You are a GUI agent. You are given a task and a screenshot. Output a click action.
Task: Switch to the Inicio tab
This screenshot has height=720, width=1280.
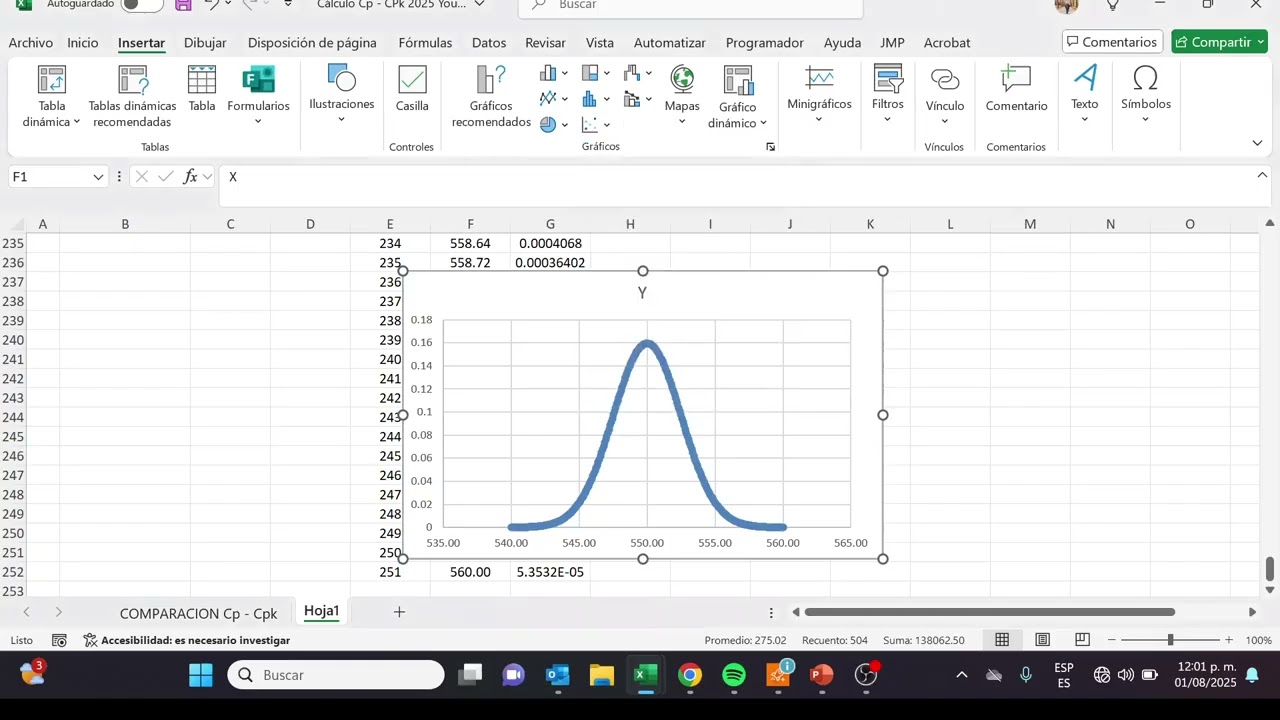click(x=83, y=43)
